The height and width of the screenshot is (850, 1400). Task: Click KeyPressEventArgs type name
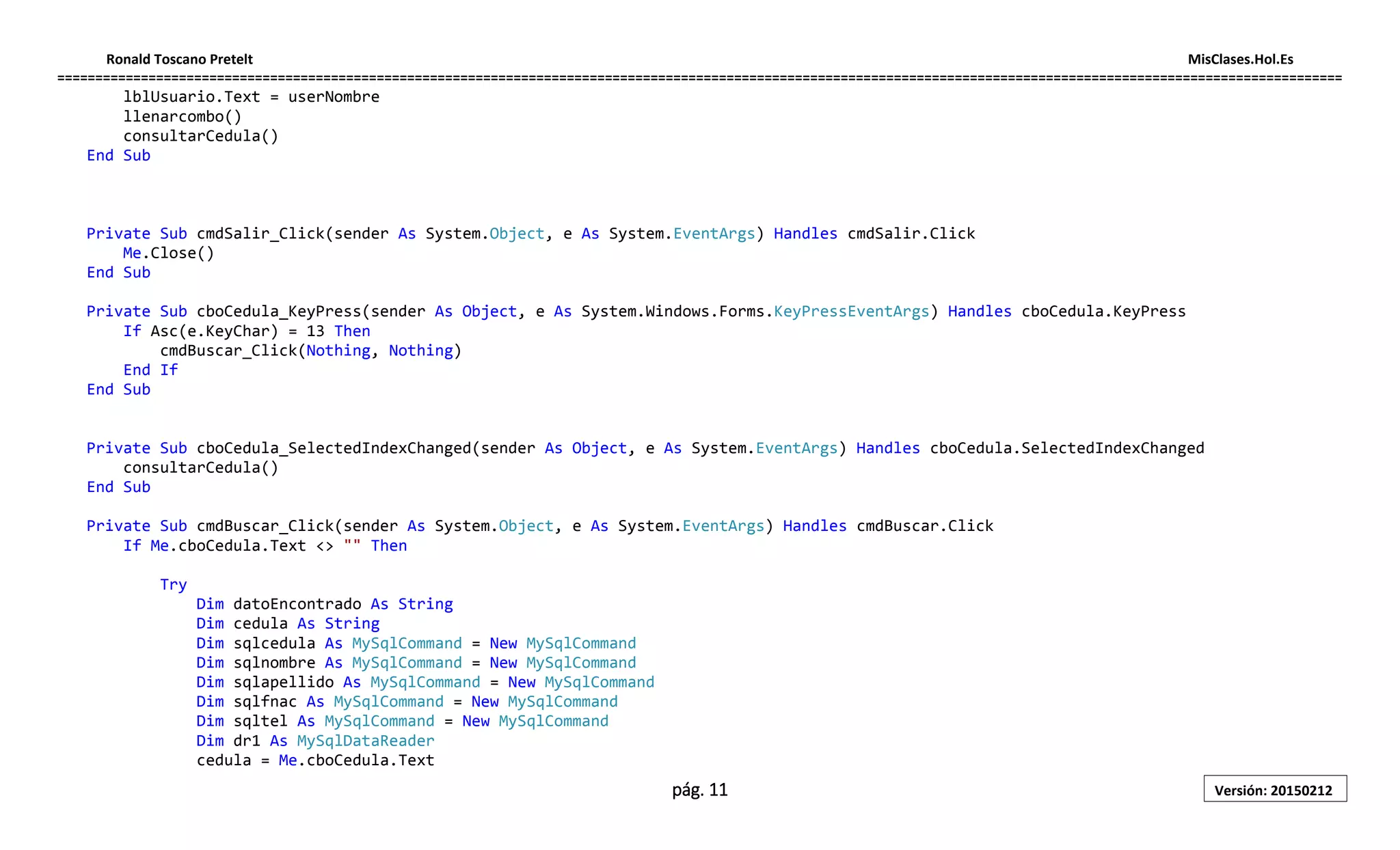click(851, 312)
